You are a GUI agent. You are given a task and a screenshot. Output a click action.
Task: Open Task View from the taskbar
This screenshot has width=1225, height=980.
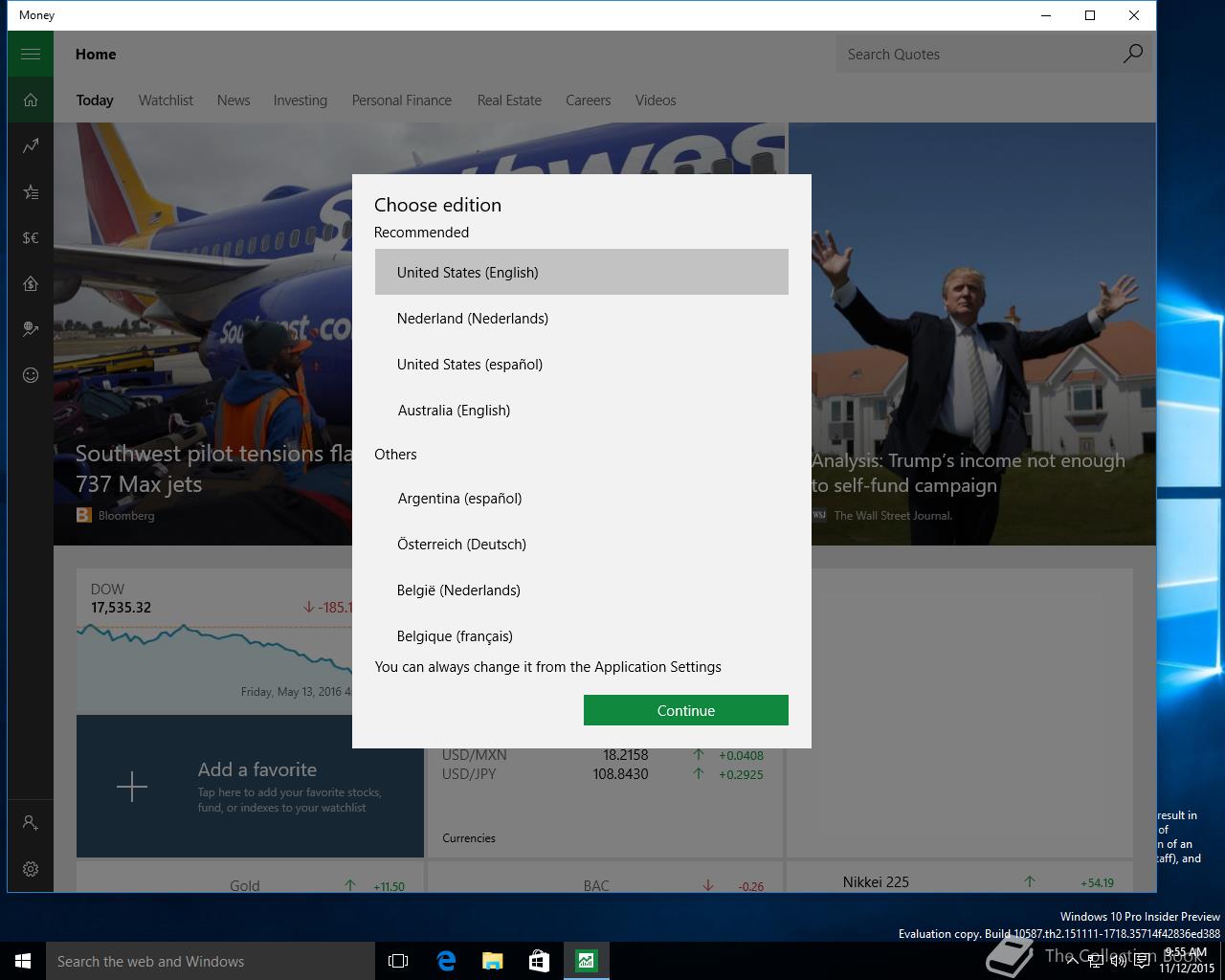[398, 961]
